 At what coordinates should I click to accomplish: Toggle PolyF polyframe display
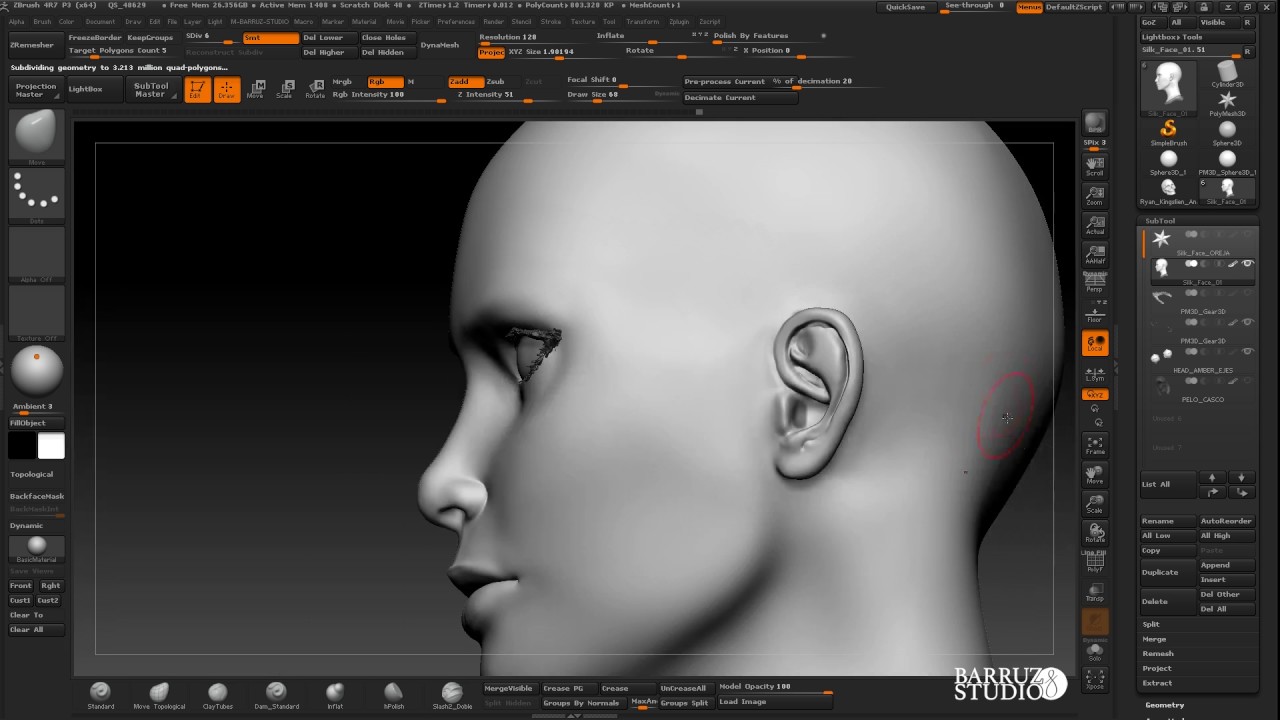(x=1095, y=562)
